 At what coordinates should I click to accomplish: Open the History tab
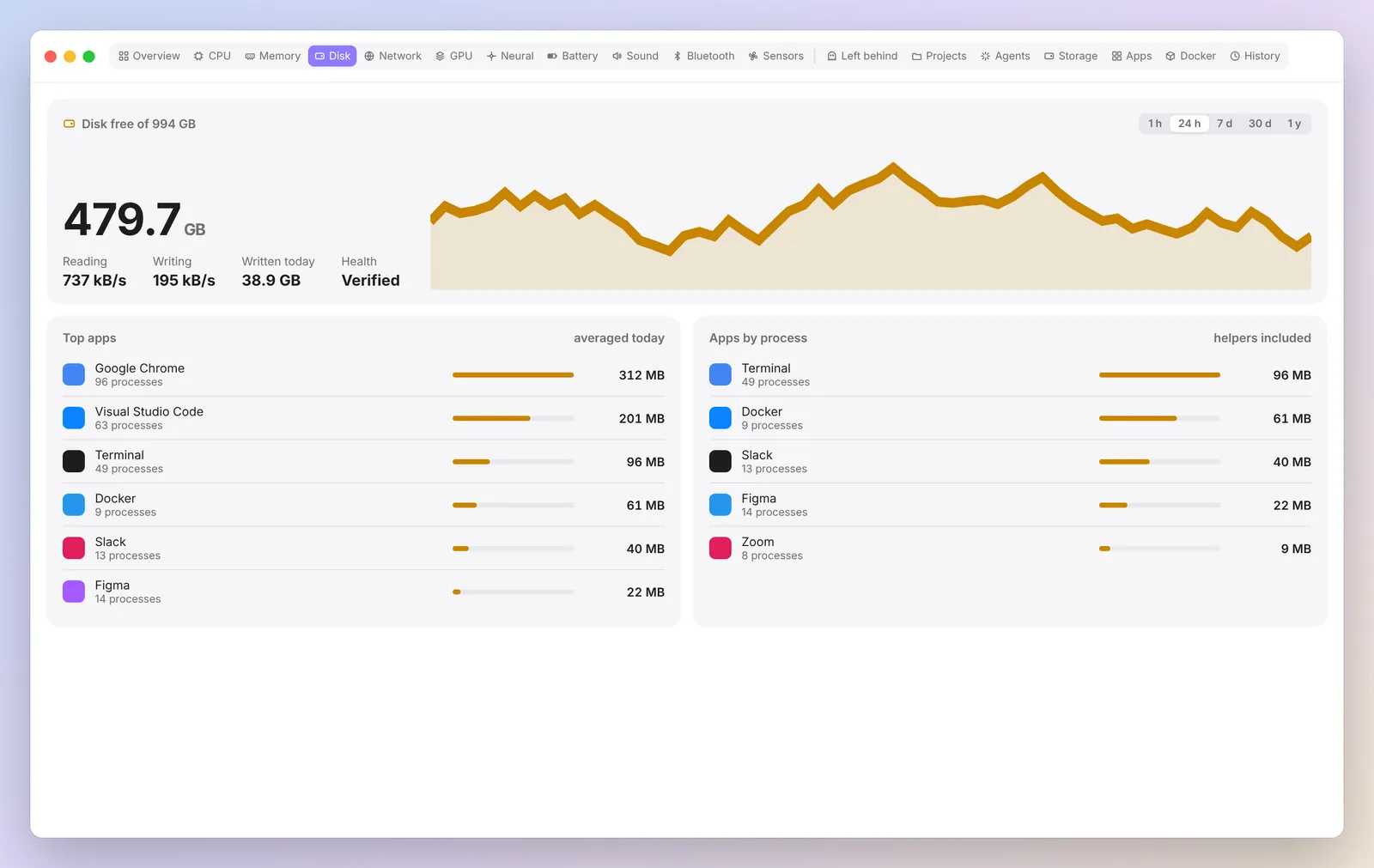[1255, 56]
